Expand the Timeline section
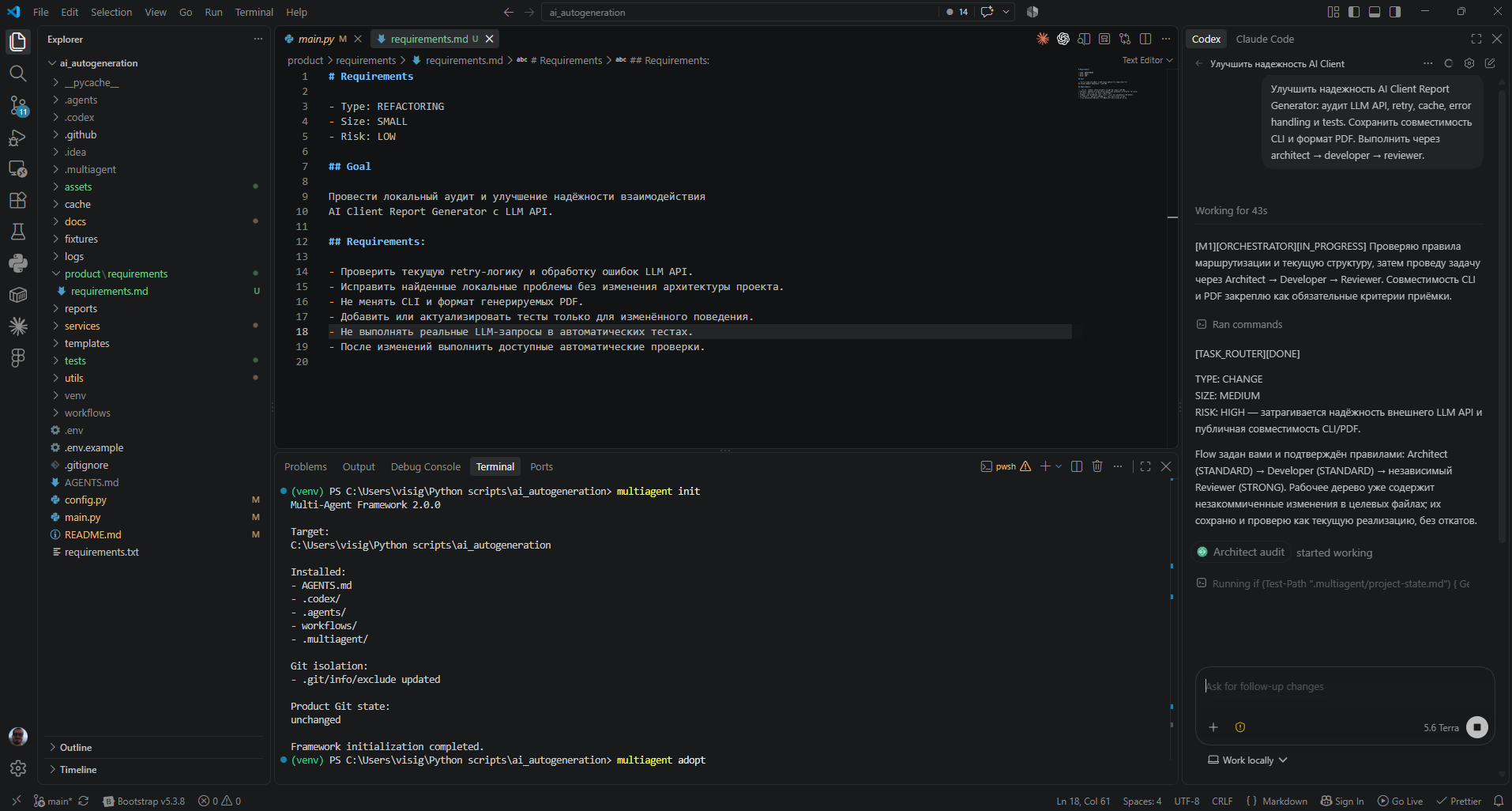1512x811 pixels. coord(78,769)
